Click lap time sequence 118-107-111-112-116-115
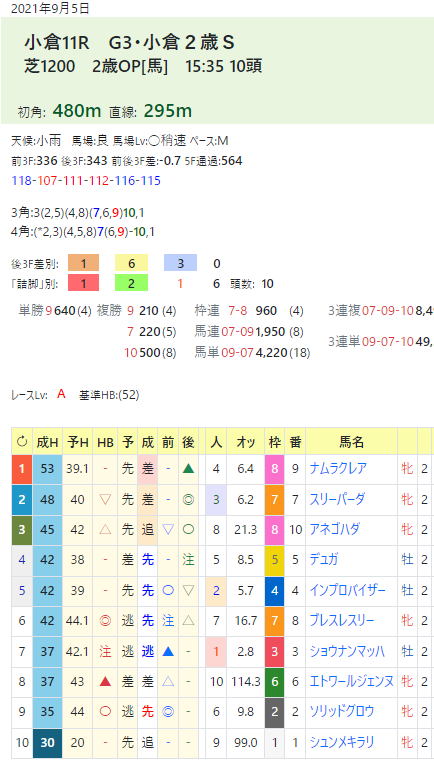Screen dimensions: 434x767 point(86,180)
